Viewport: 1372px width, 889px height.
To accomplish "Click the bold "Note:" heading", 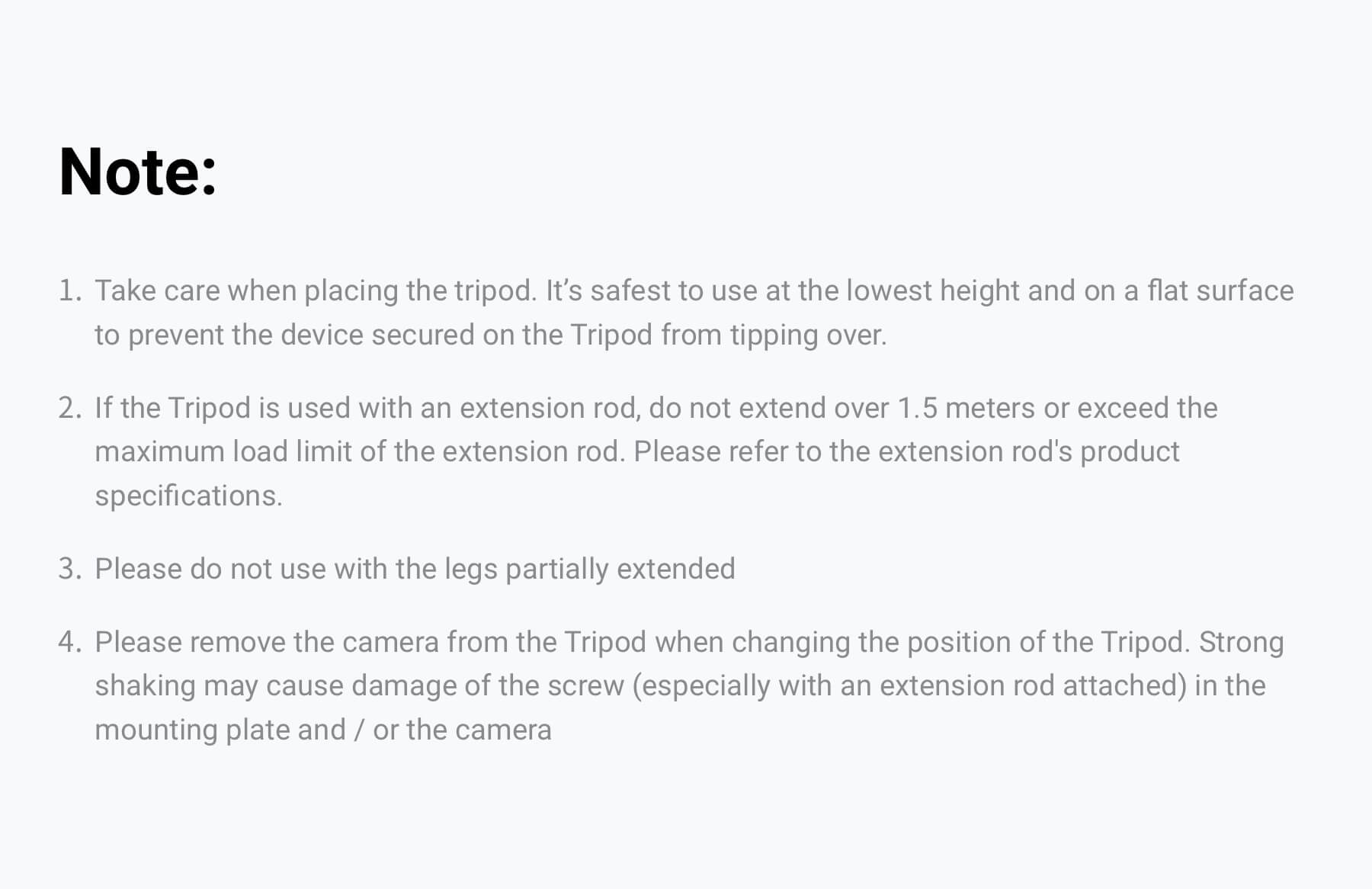I will click(x=138, y=172).
